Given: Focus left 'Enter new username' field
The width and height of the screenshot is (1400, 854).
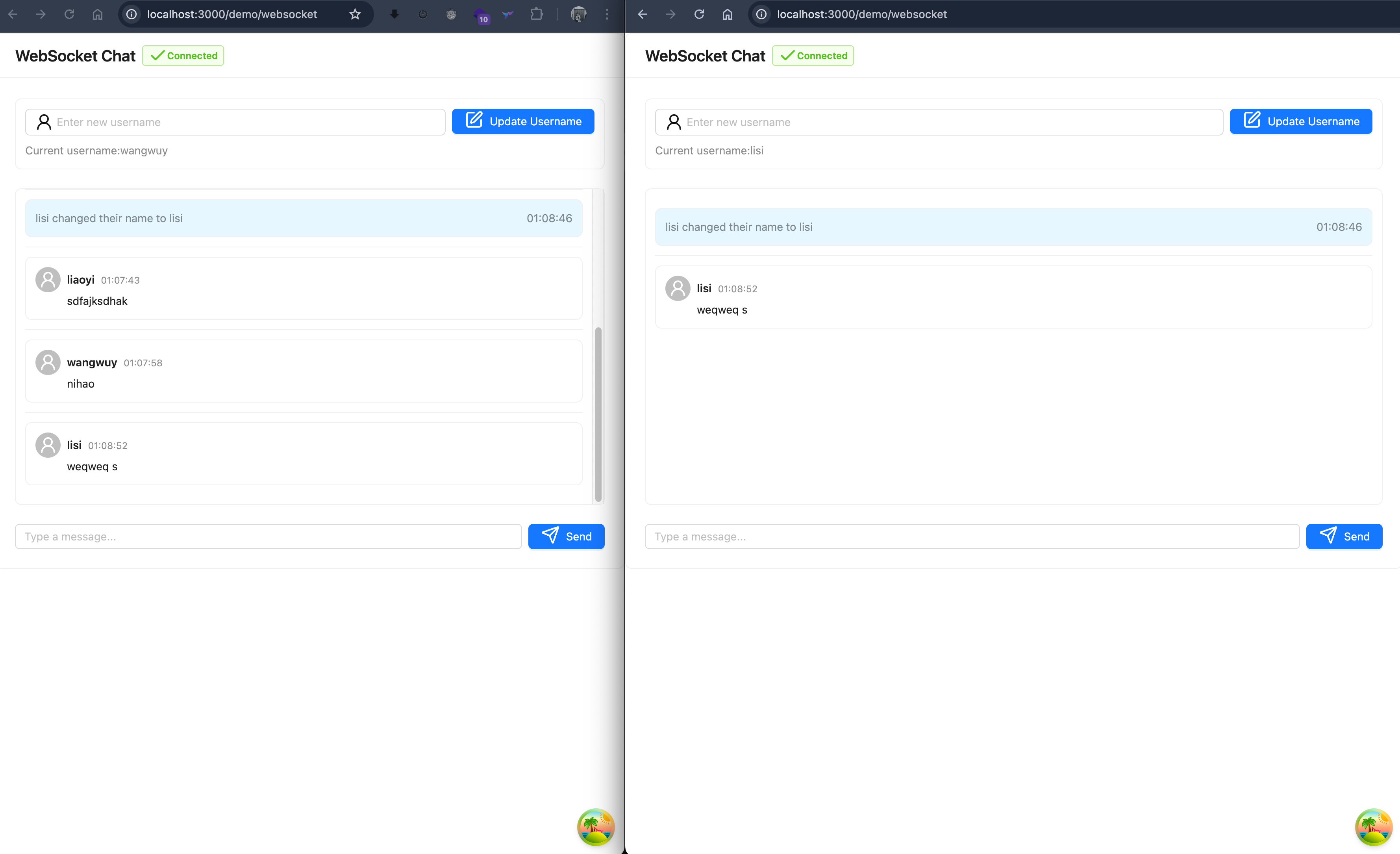Looking at the screenshot, I should (244, 122).
